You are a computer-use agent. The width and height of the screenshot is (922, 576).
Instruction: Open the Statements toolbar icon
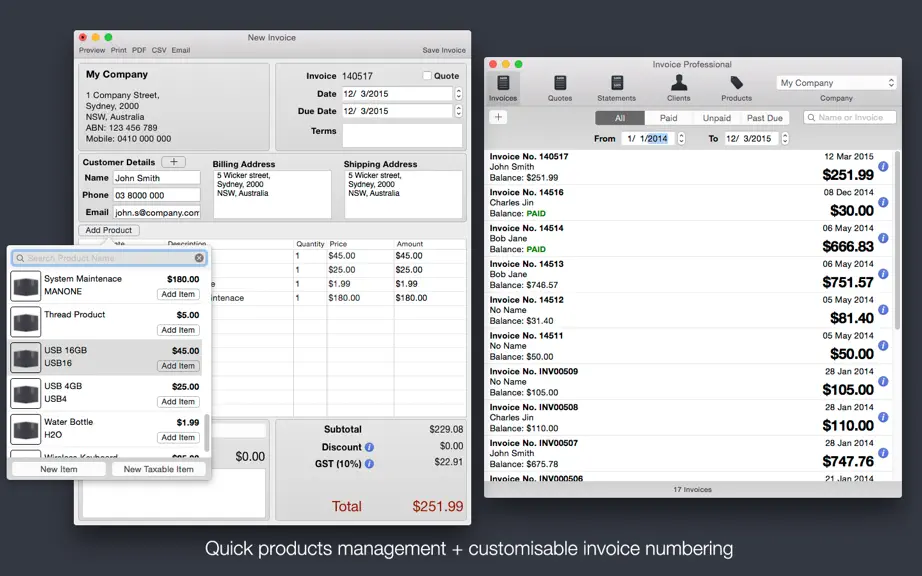[616, 82]
